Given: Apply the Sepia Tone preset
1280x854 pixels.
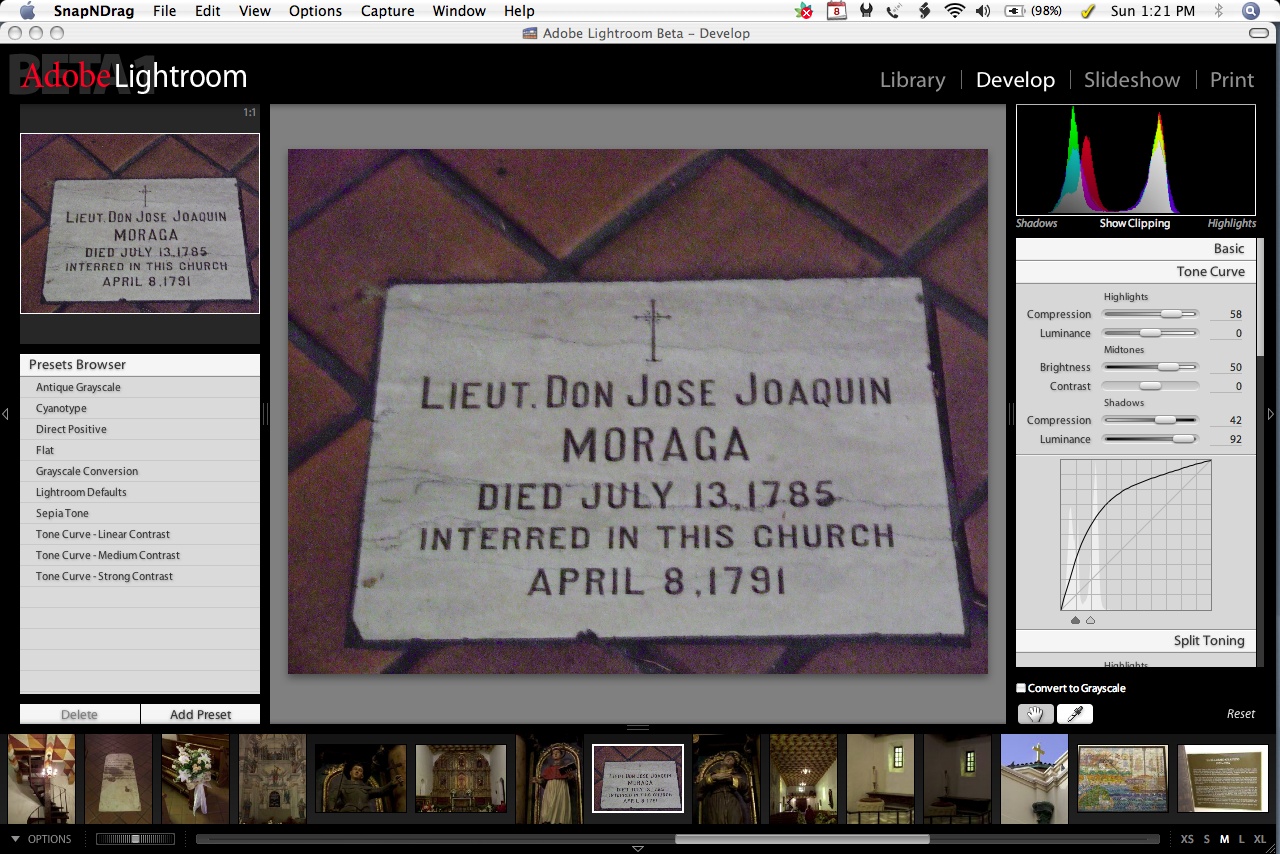Looking at the screenshot, I should pos(62,513).
